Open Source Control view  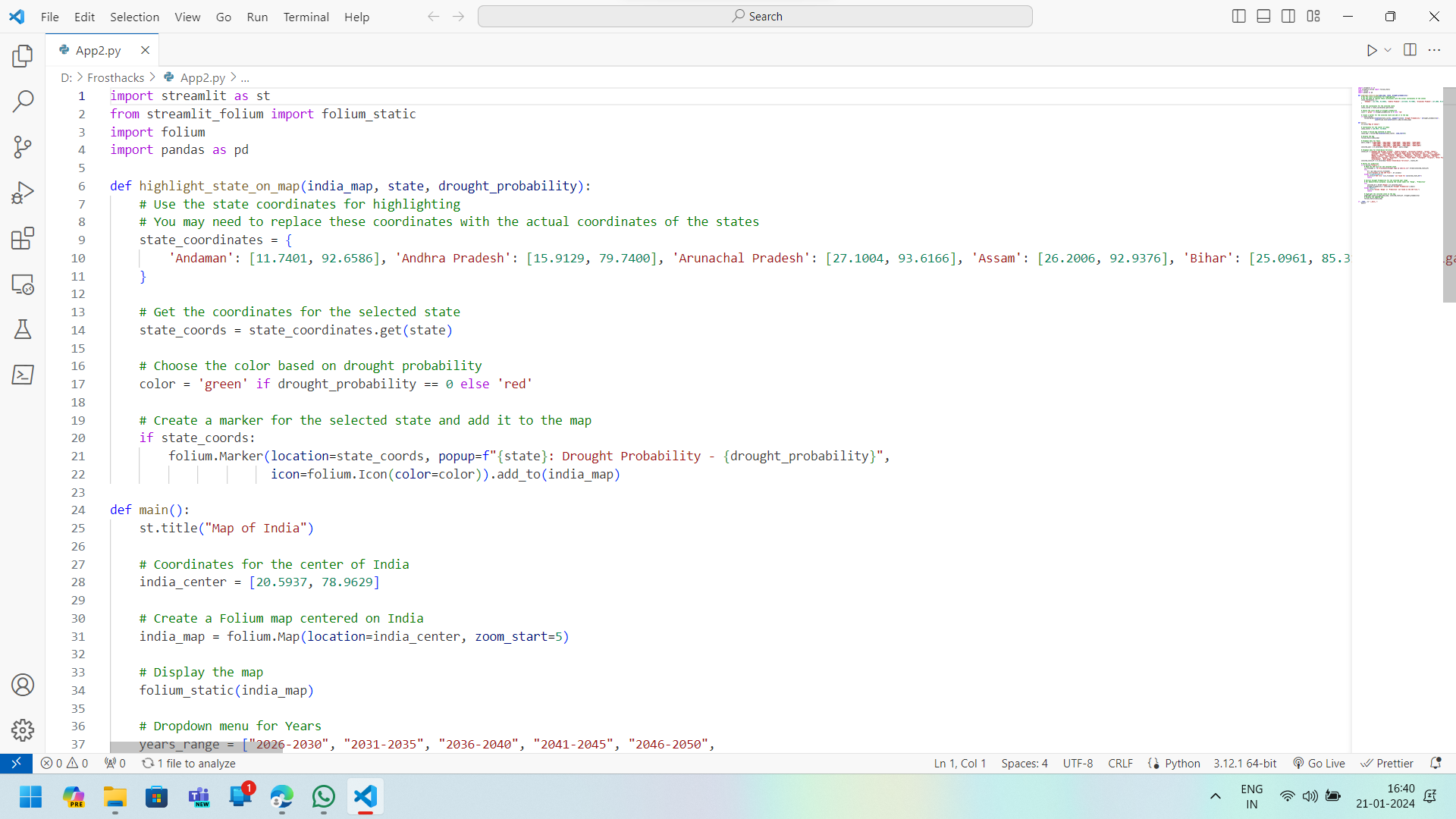pos(23,147)
